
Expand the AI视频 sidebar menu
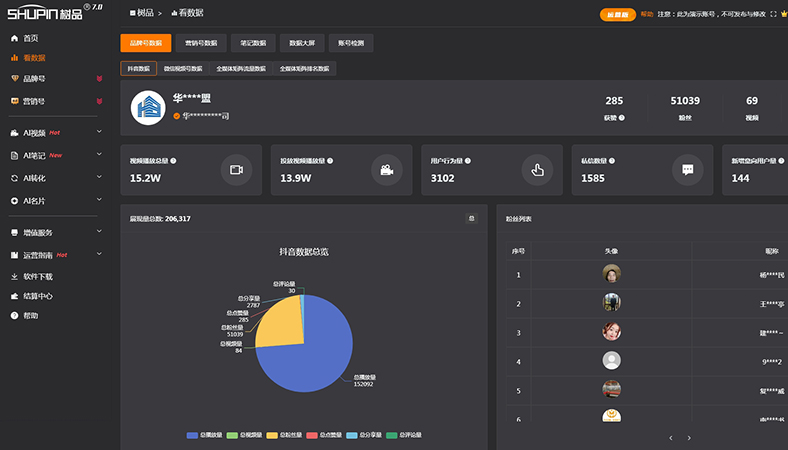[98, 132]
